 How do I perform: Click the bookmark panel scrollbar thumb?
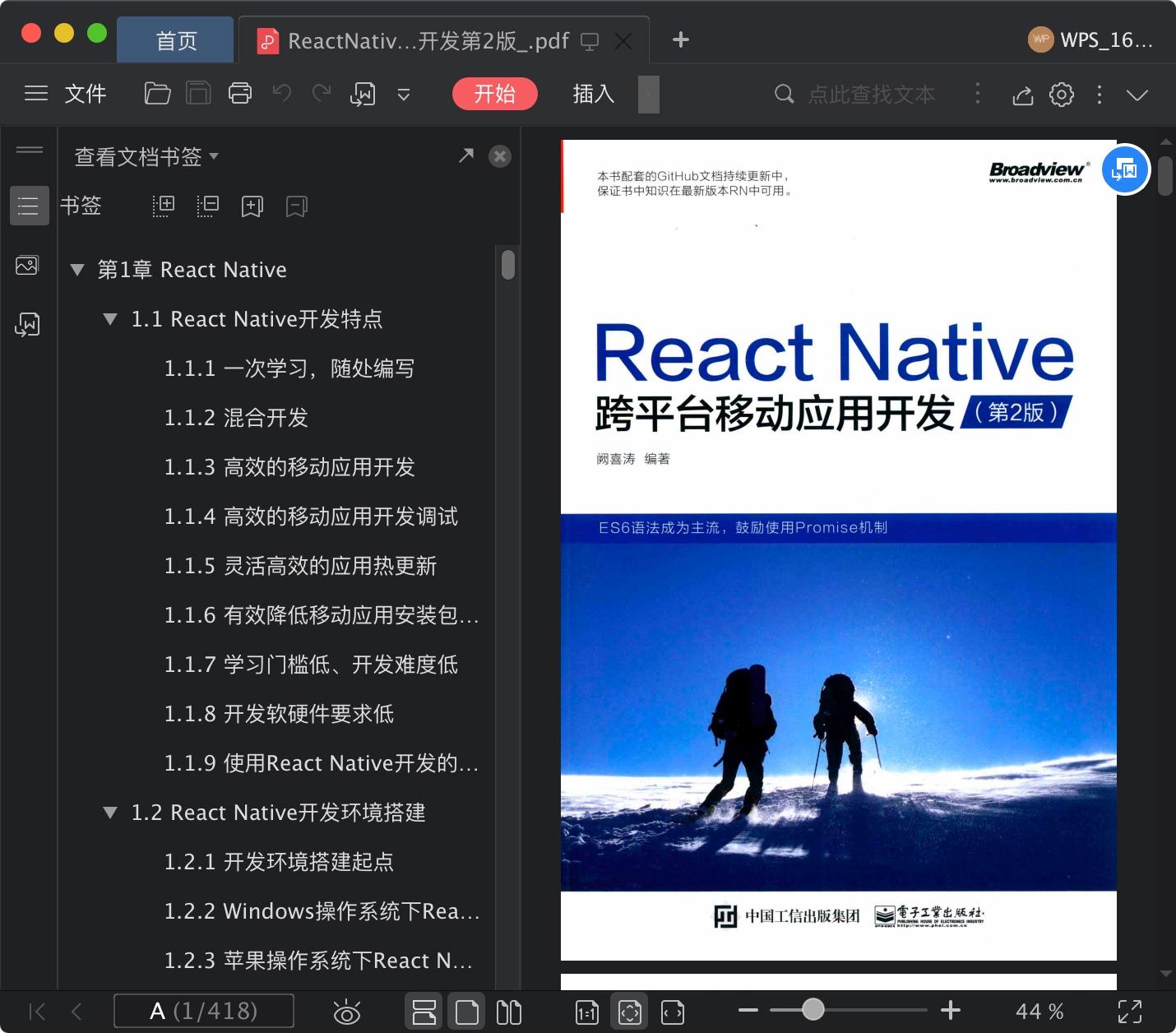(x=508, y=265)
